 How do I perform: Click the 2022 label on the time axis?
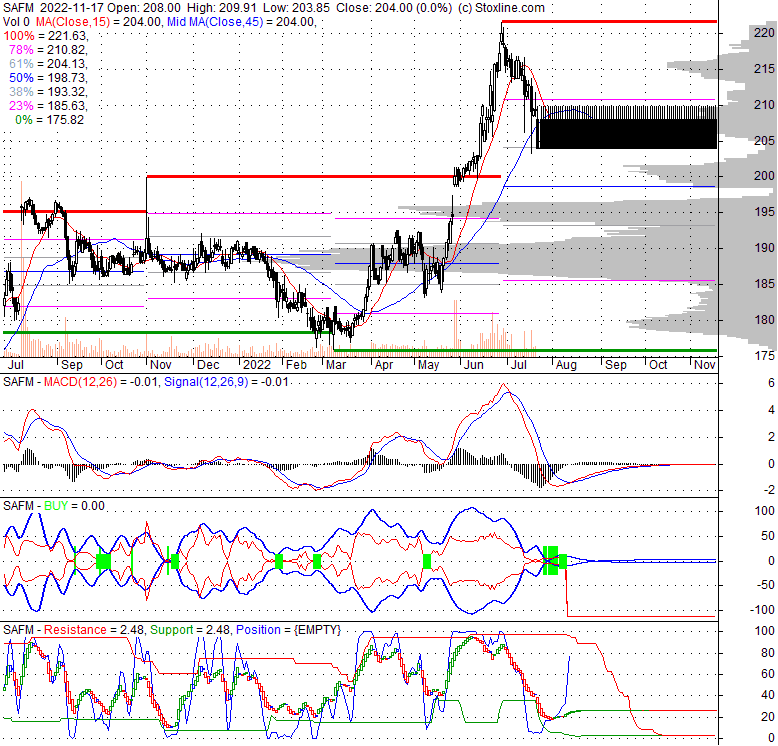tap(257, 365)
